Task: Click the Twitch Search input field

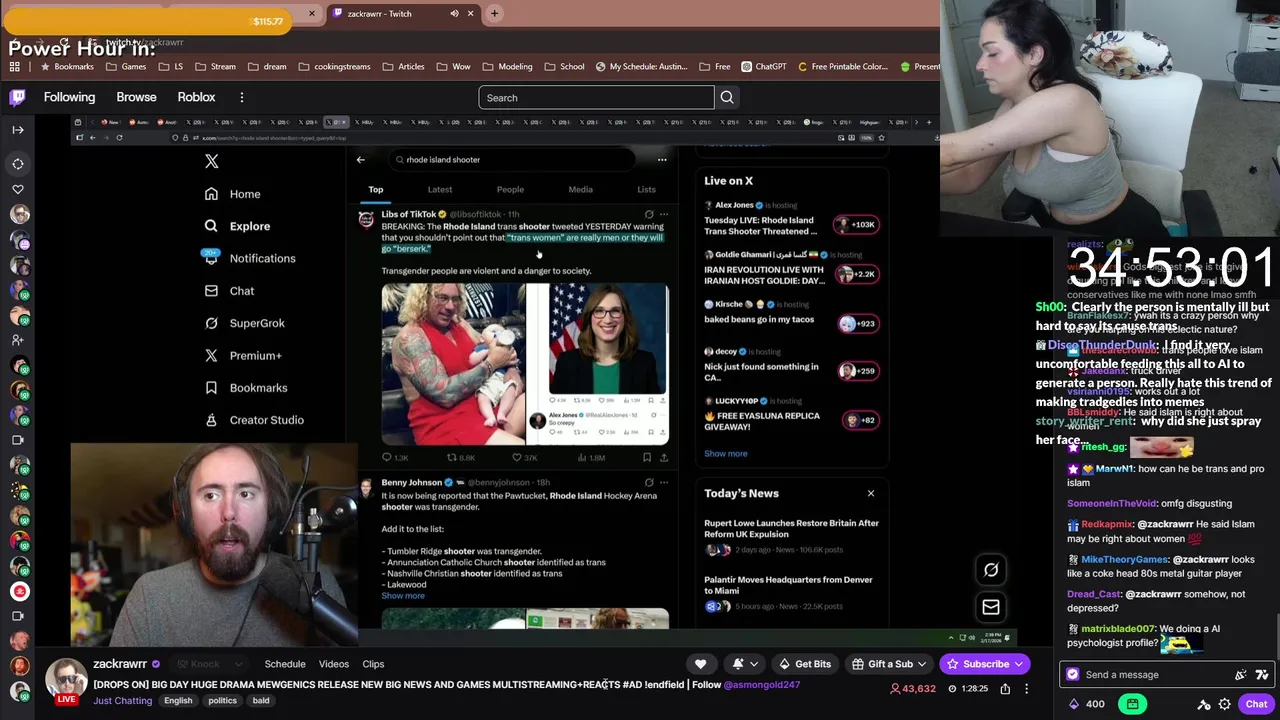Action: [x=596, y=97]
